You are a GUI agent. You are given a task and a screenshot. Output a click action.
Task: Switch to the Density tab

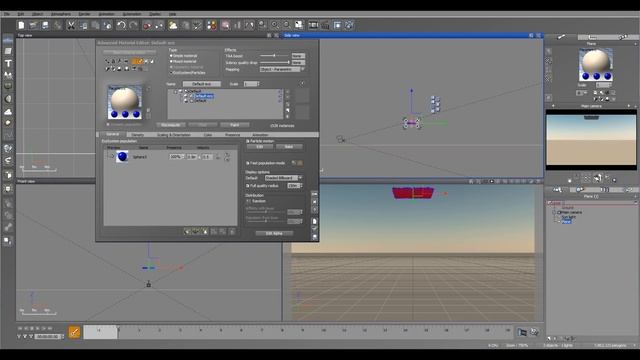coord(138,135)
